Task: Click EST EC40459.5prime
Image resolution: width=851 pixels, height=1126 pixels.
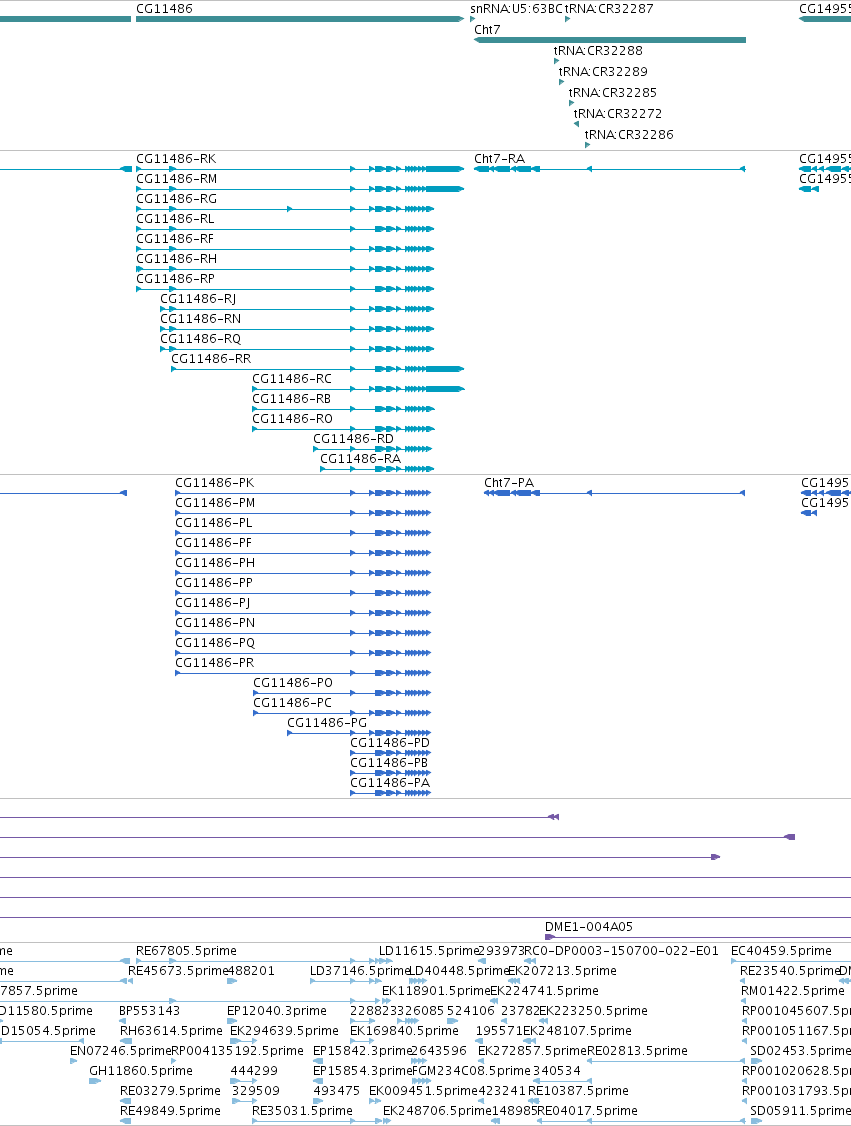Action: coord(781,951)
